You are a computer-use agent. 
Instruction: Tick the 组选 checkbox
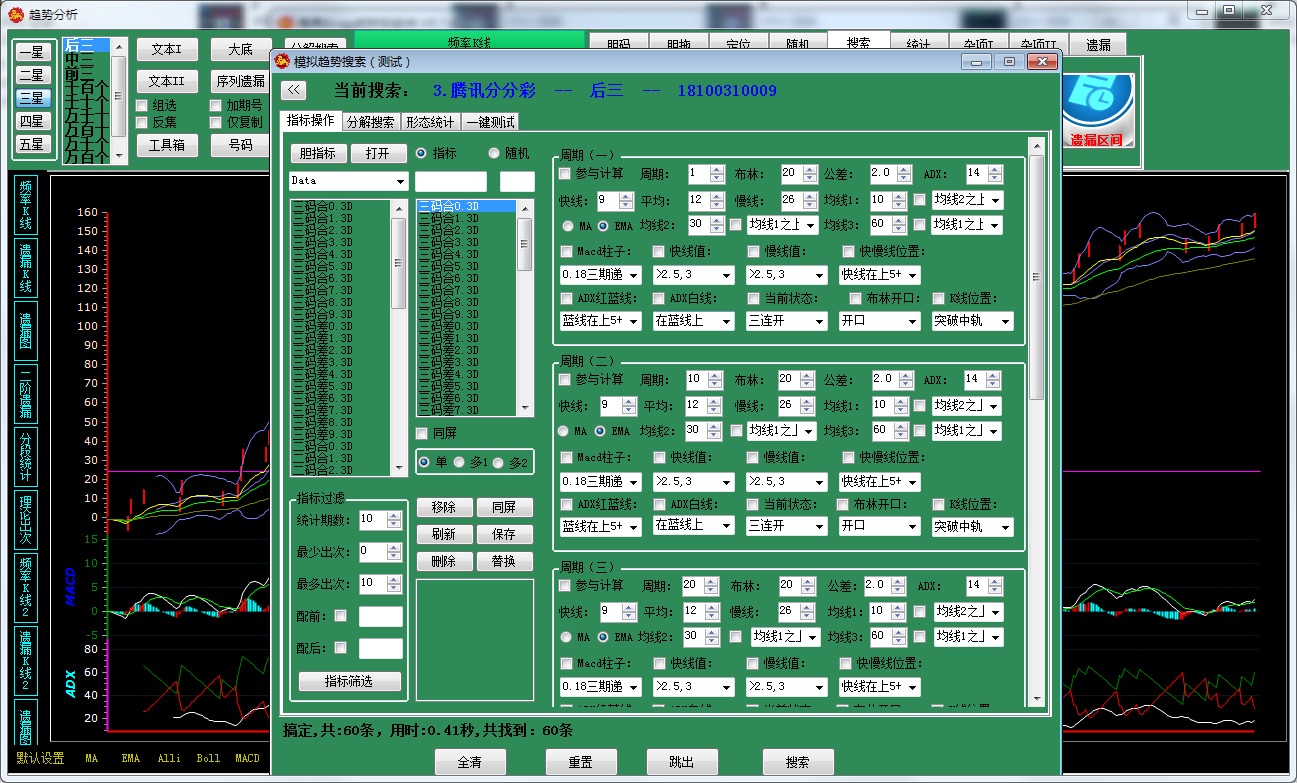tap(142, 105)
